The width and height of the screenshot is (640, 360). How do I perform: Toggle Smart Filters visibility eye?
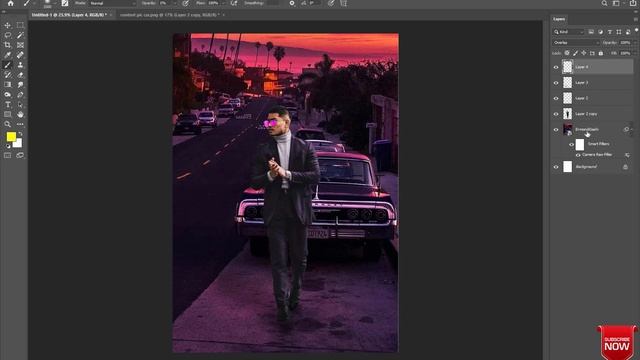[571, 144]
